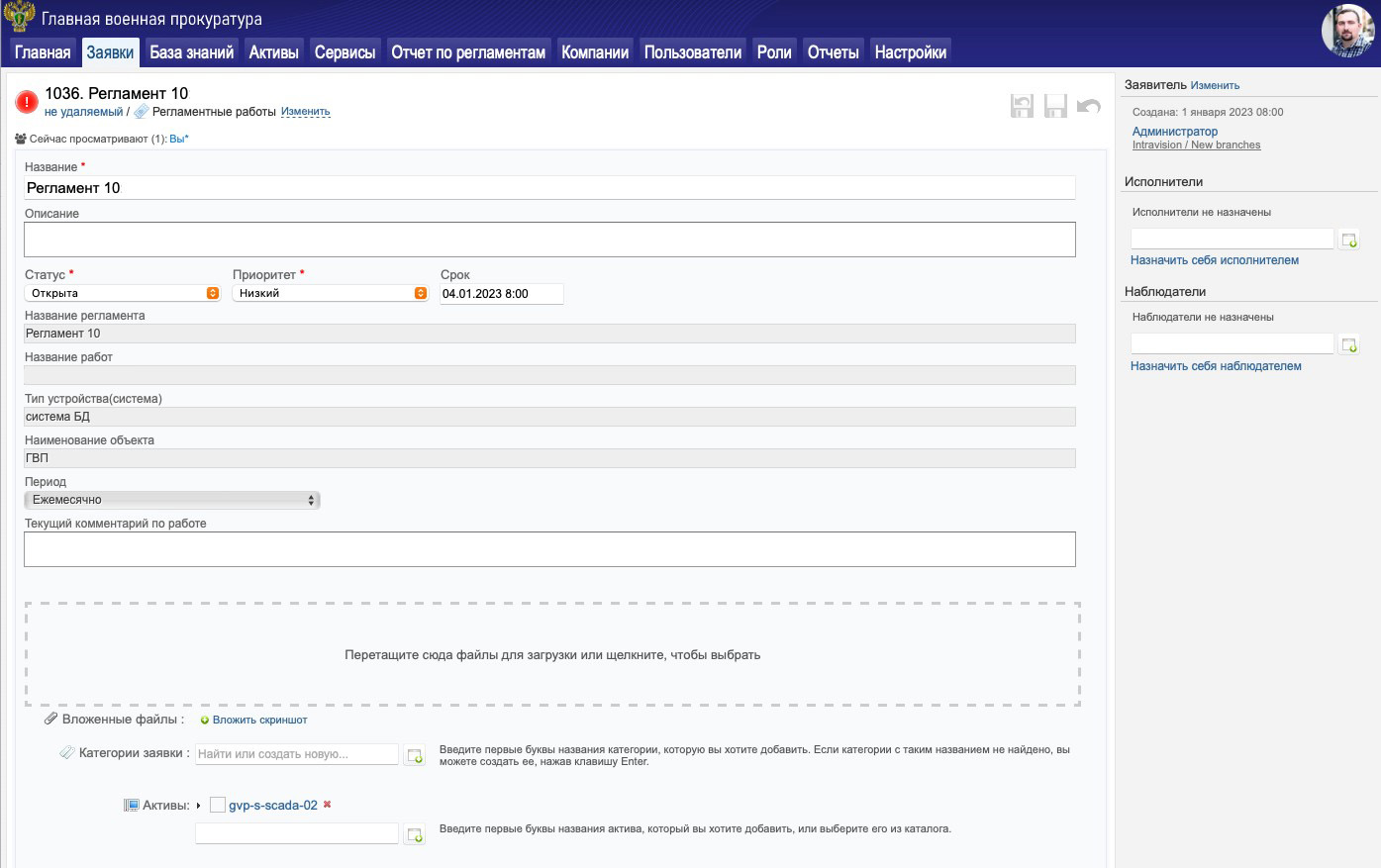Image resolution: width=1381 pixels, height=868 pixels.
Task: Click Назначить себя исполнителем
Action: click(x=1215, y=260)
